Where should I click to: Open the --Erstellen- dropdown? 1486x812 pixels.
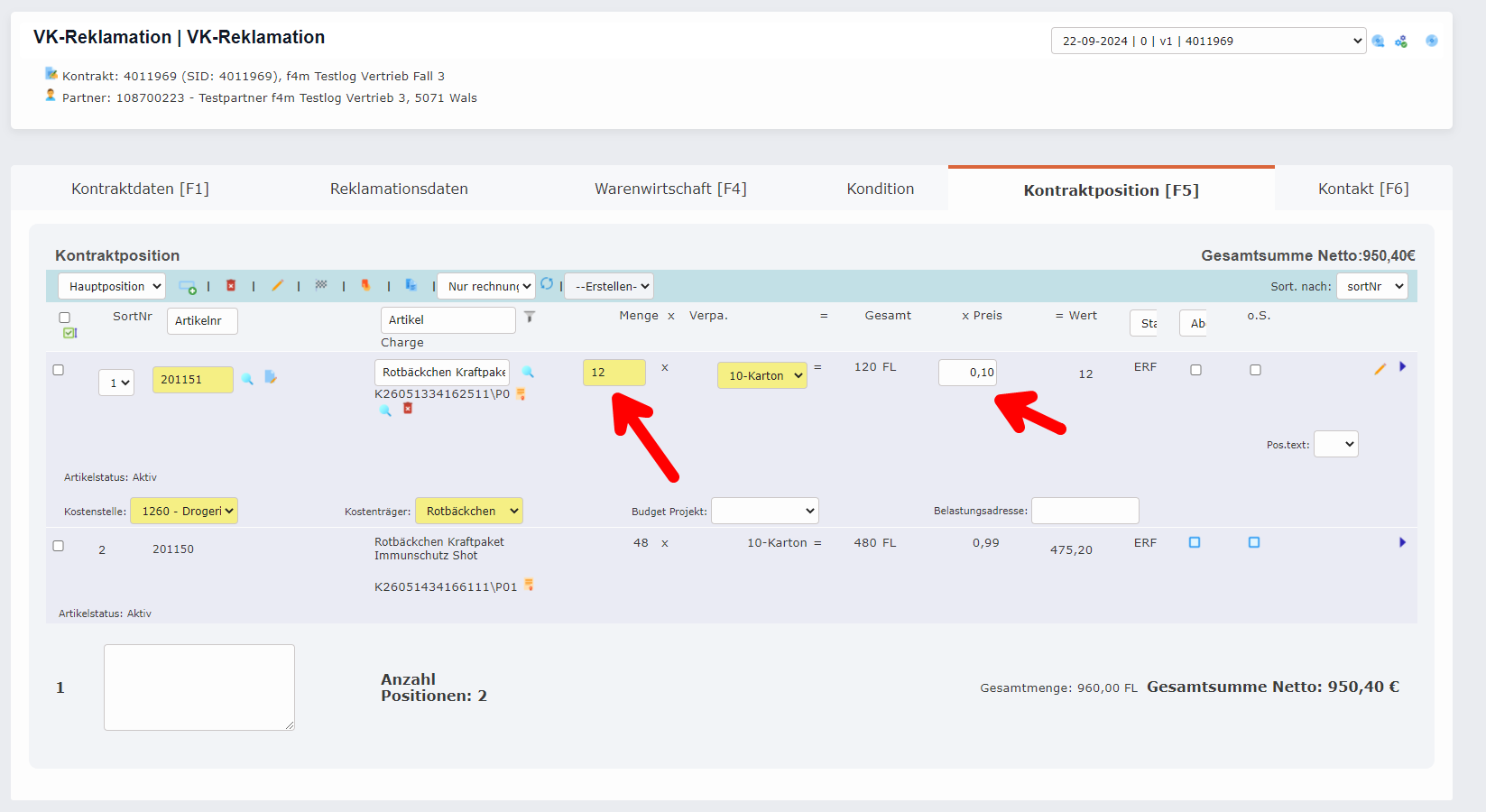608,285
